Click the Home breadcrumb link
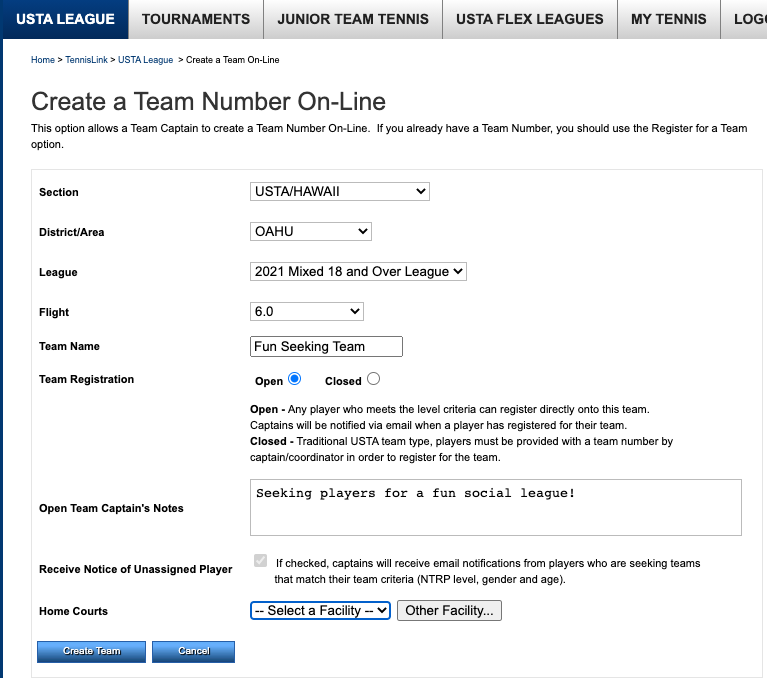Screen dimensions: 767x678 pyautogui.click(x=43, y=60)
